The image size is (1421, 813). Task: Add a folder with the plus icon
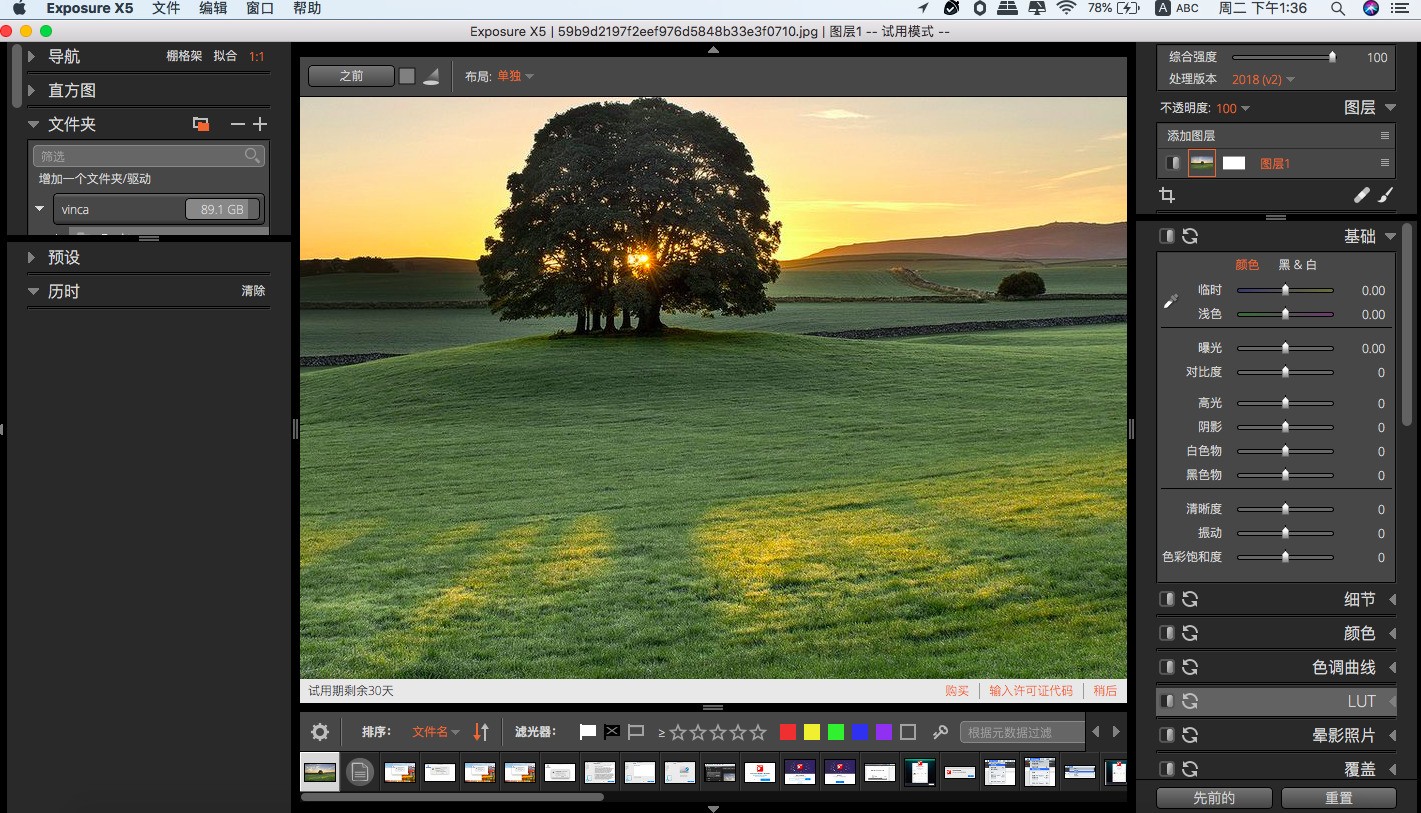click(x=260, y=124)
